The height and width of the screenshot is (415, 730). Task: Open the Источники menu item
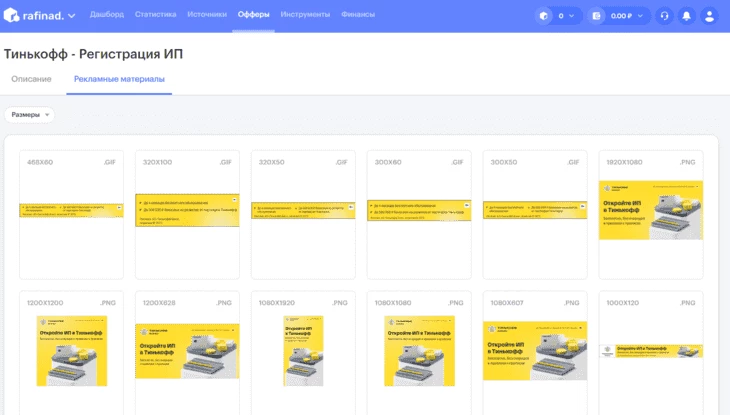tap(207, 14)
